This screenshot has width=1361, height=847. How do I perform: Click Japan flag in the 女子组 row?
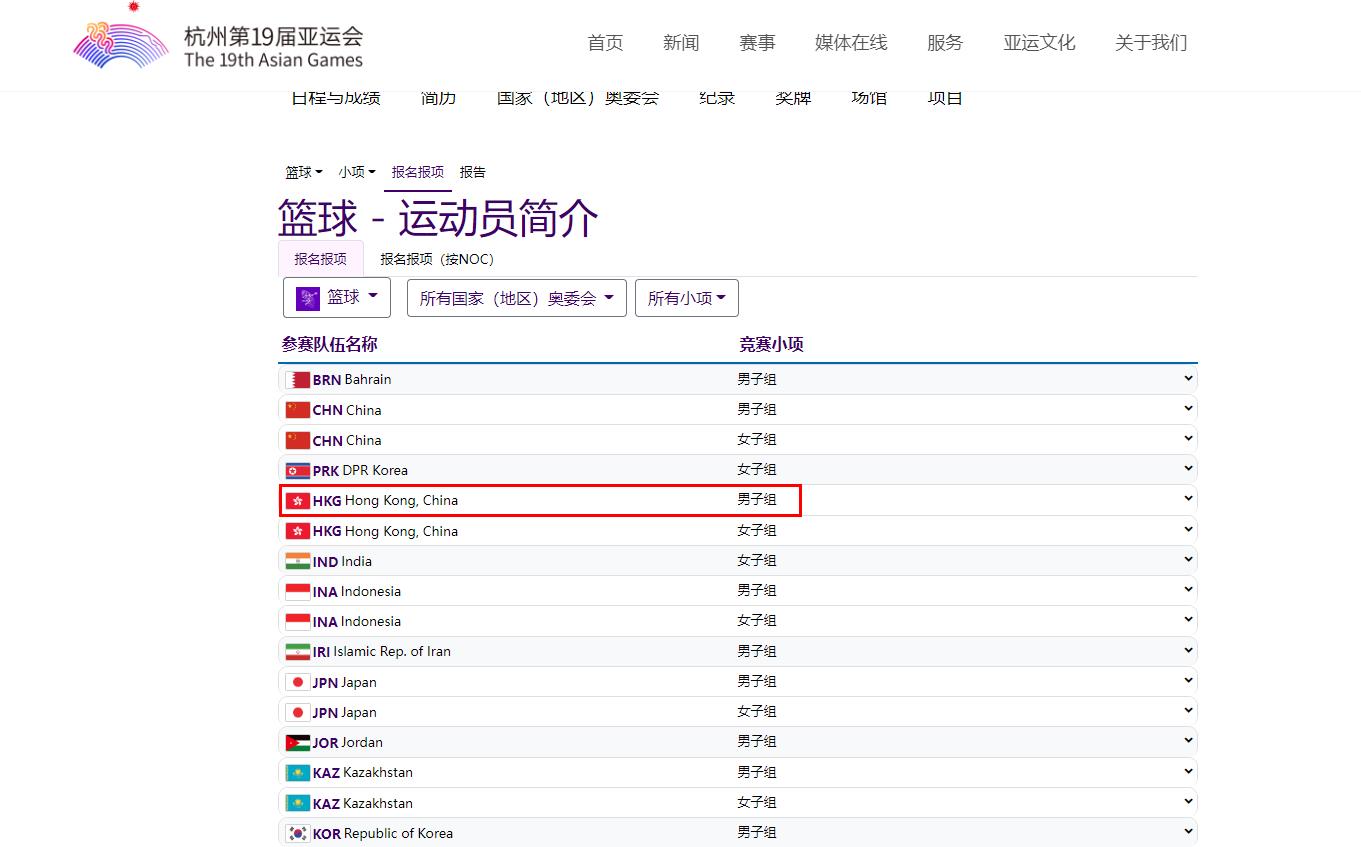(298, 712)
